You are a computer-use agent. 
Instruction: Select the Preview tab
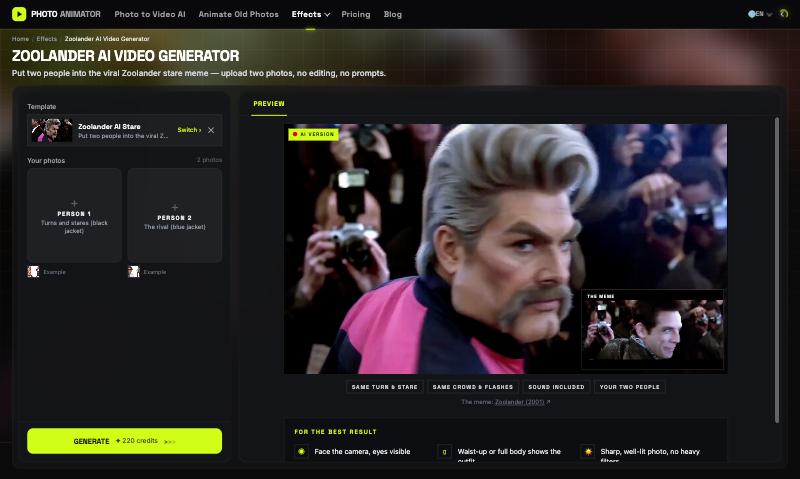pos(269,104)
